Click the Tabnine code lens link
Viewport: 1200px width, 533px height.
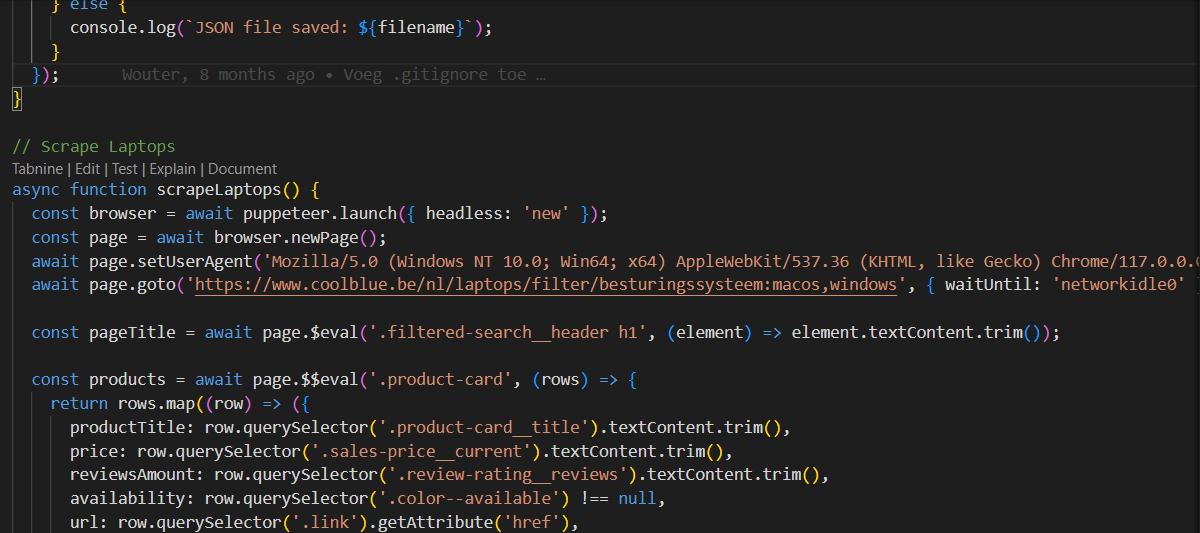(38, 169)
